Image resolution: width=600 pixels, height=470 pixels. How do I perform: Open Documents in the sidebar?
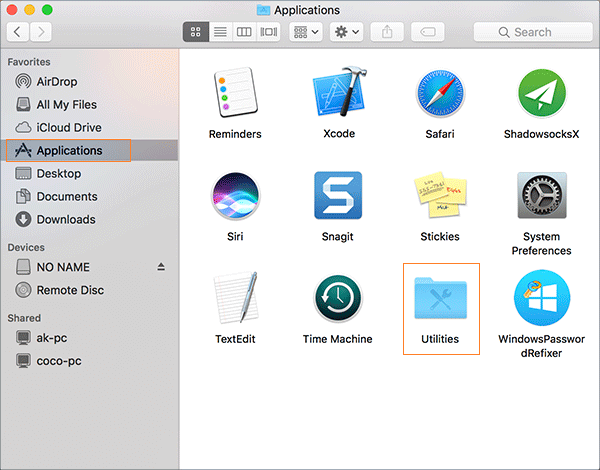tap(90, 196)
